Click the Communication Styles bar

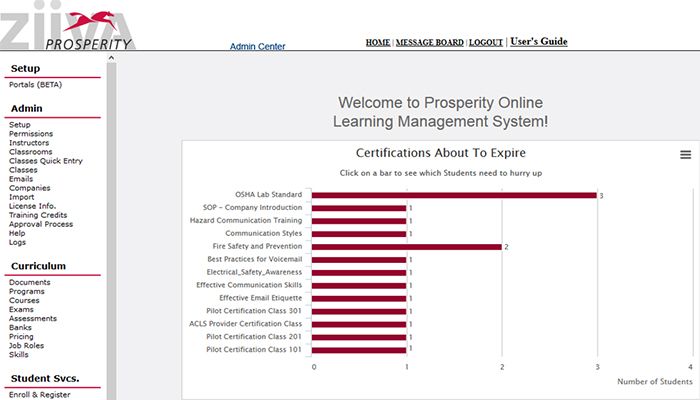tap(359, 234)
